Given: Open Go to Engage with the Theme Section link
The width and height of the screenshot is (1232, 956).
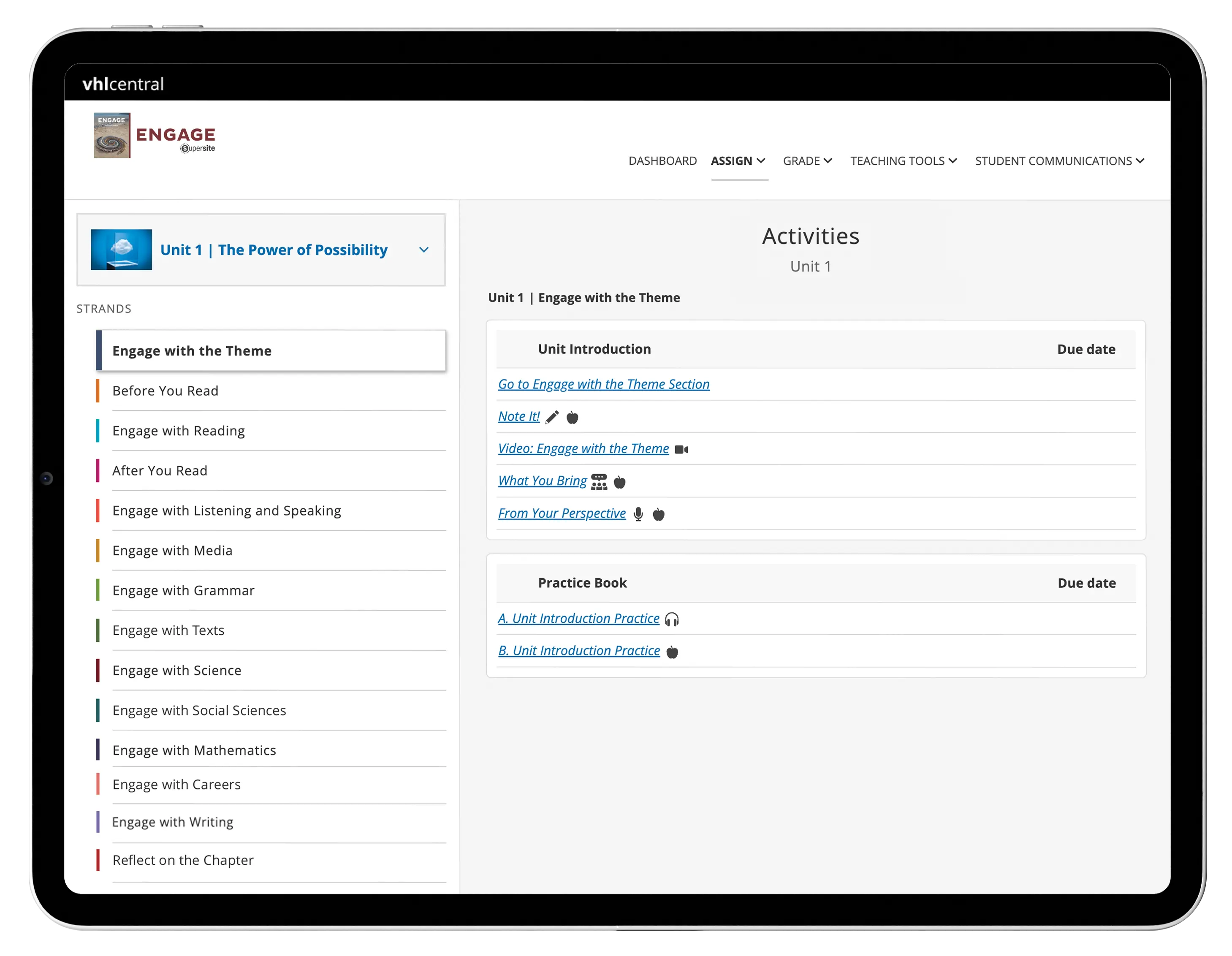Looking at the screenshot, I should (x=603, y=384).
